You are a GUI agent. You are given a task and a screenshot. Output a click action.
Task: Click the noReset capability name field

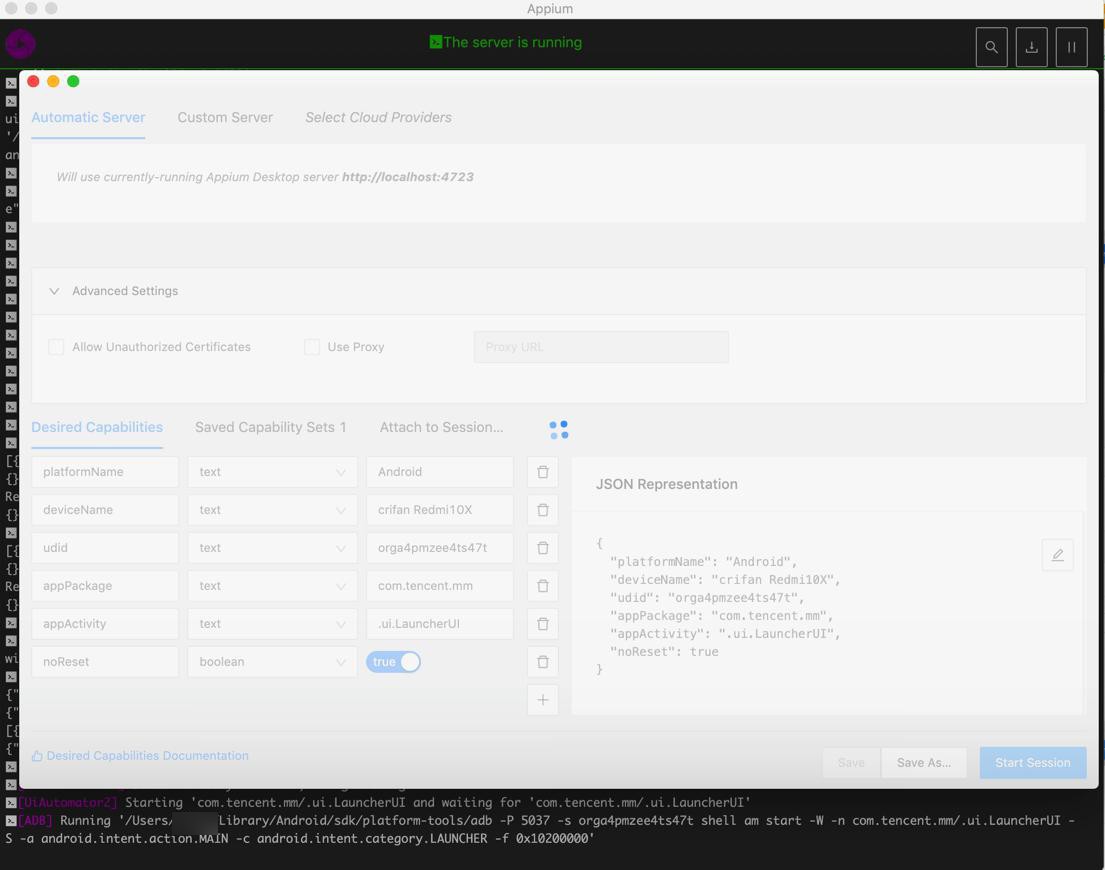click(x=105, y=662)
